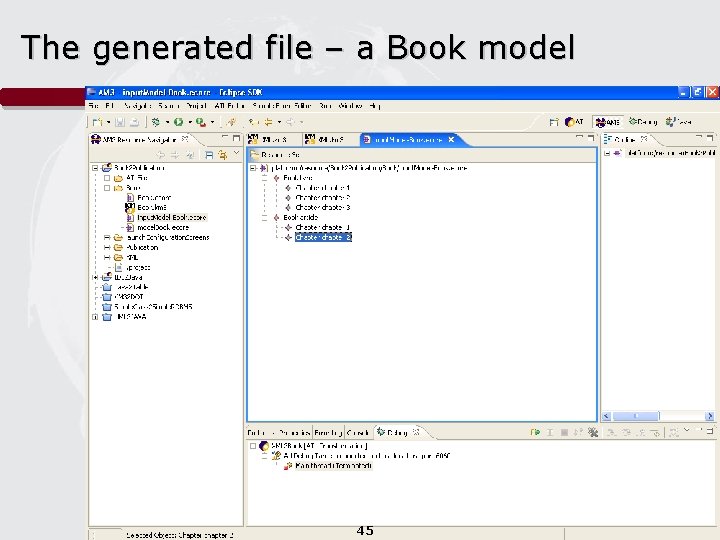720x540 pixels.
Task: Expand the LaunchConfigurationScreens folder
Action: click(107, 238)
